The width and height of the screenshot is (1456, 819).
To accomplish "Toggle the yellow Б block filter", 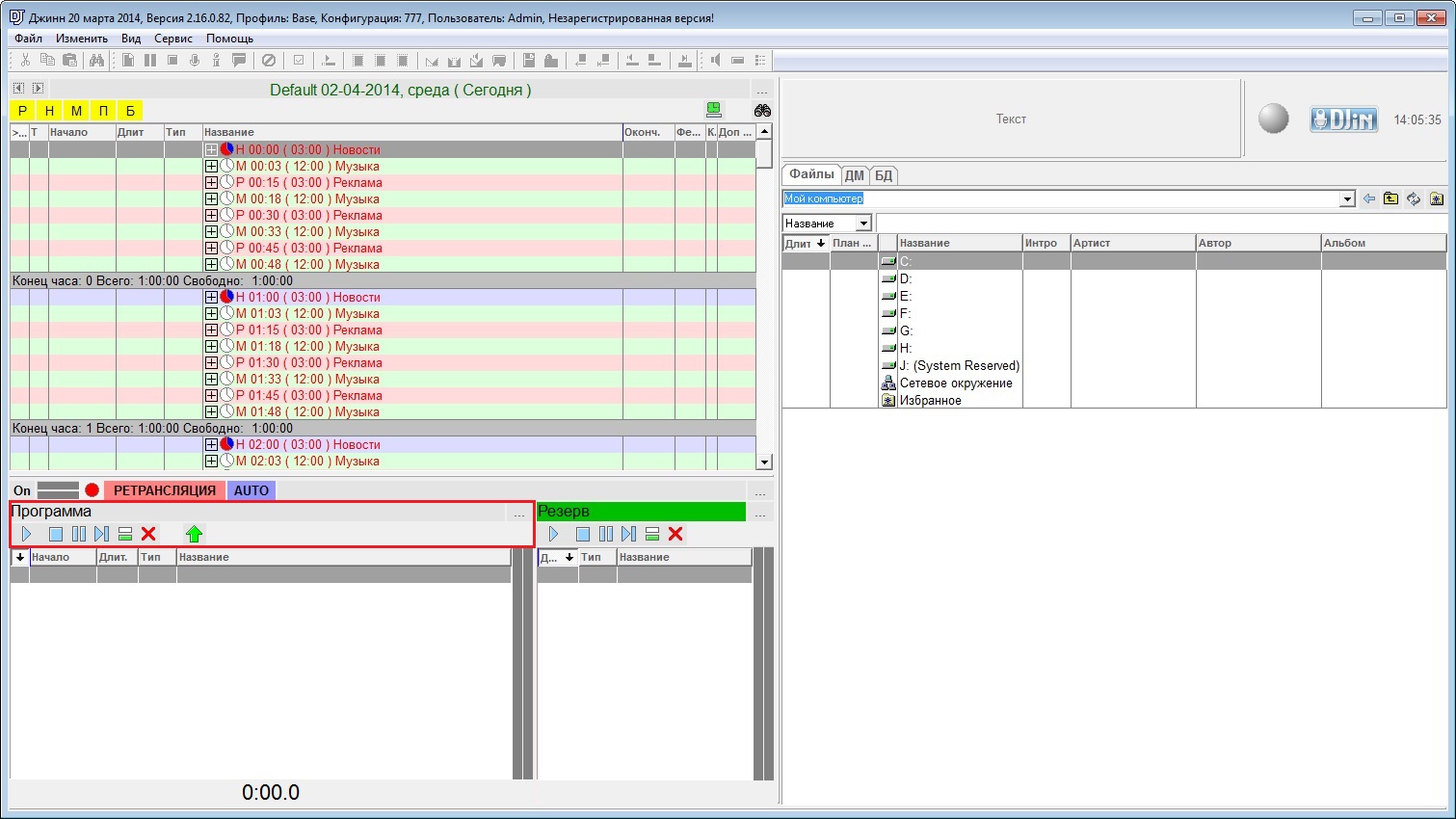I will point(130,111).
